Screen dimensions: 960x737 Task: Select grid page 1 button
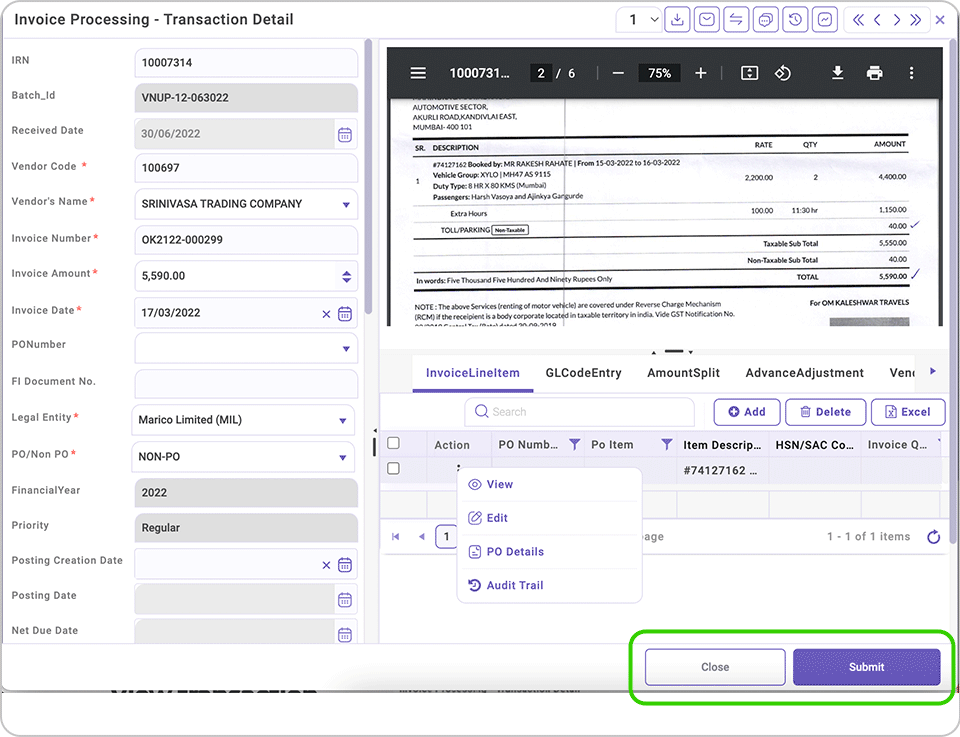pyautogui.click(x=446, y=537)
